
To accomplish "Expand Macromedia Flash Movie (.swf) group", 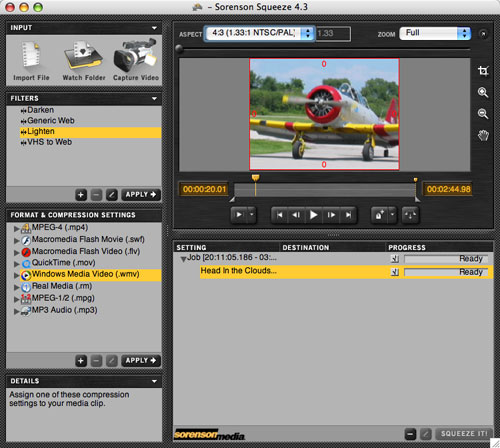I will tap(16, 240).
